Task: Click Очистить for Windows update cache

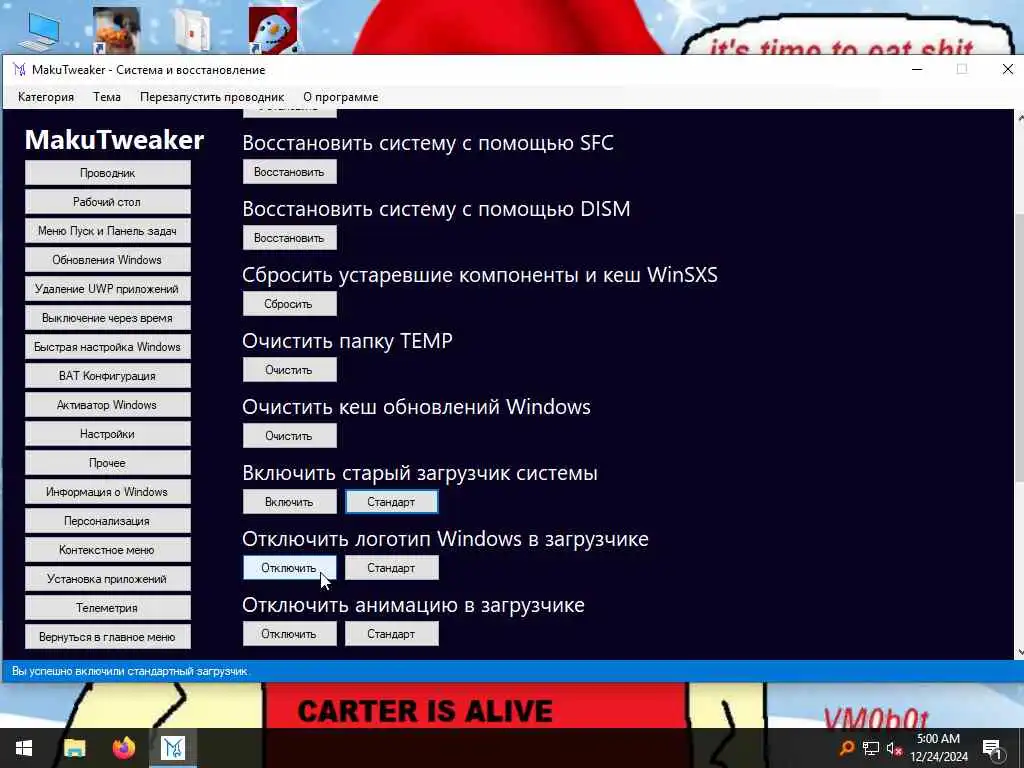Action: [289, 436]
